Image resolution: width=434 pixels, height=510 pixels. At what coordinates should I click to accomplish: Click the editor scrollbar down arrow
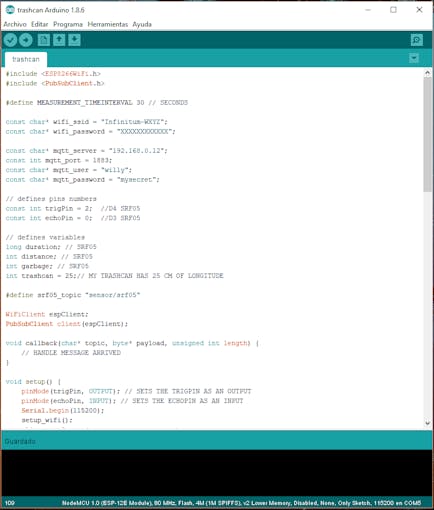coord(428,423)
